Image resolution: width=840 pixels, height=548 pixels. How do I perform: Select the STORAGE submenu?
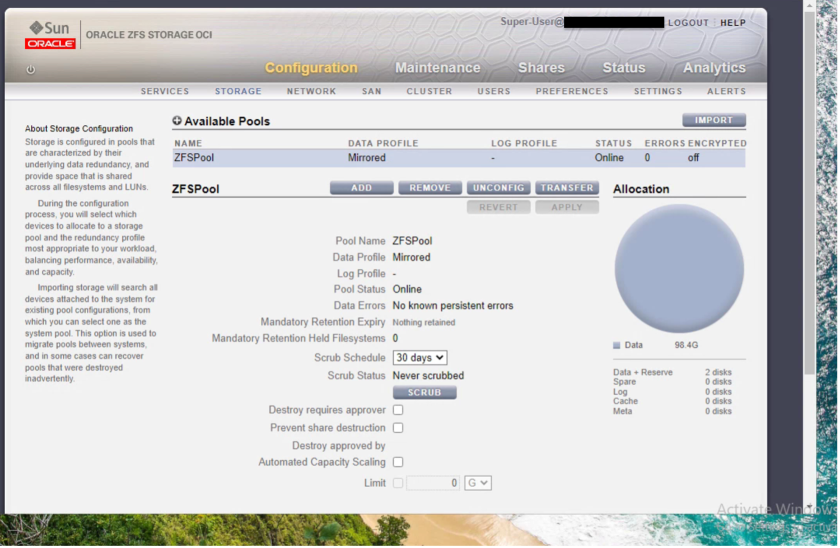pyautogui.click(x=238, y=92)
